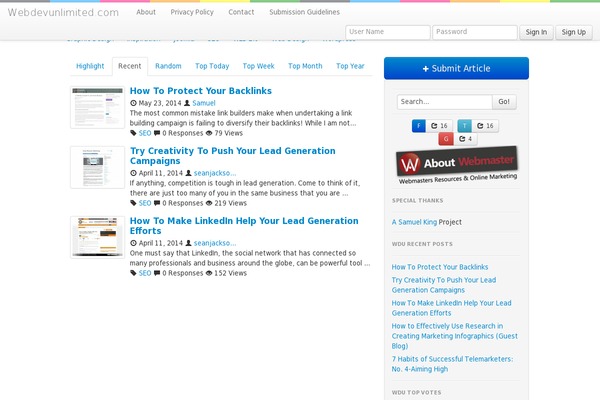The height and width of the screenshot is (400, 600).
Task: Open the Webdevunlimited.com site logo
Action: tap(63, 12)
